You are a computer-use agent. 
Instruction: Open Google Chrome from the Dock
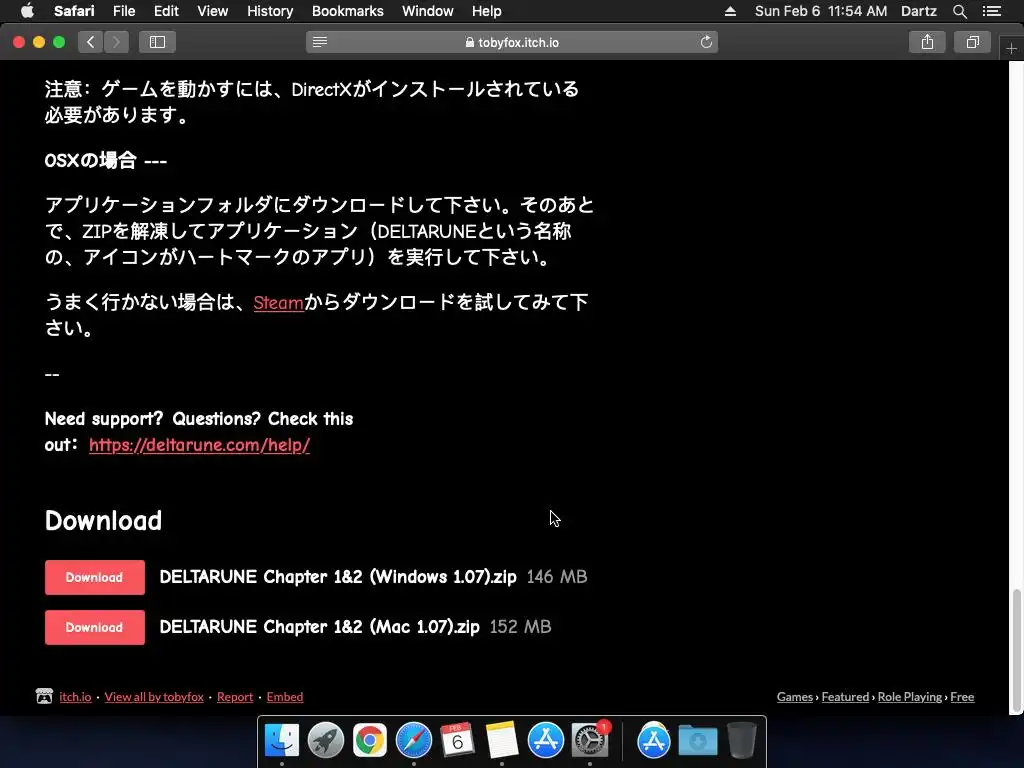pos(370,741)
